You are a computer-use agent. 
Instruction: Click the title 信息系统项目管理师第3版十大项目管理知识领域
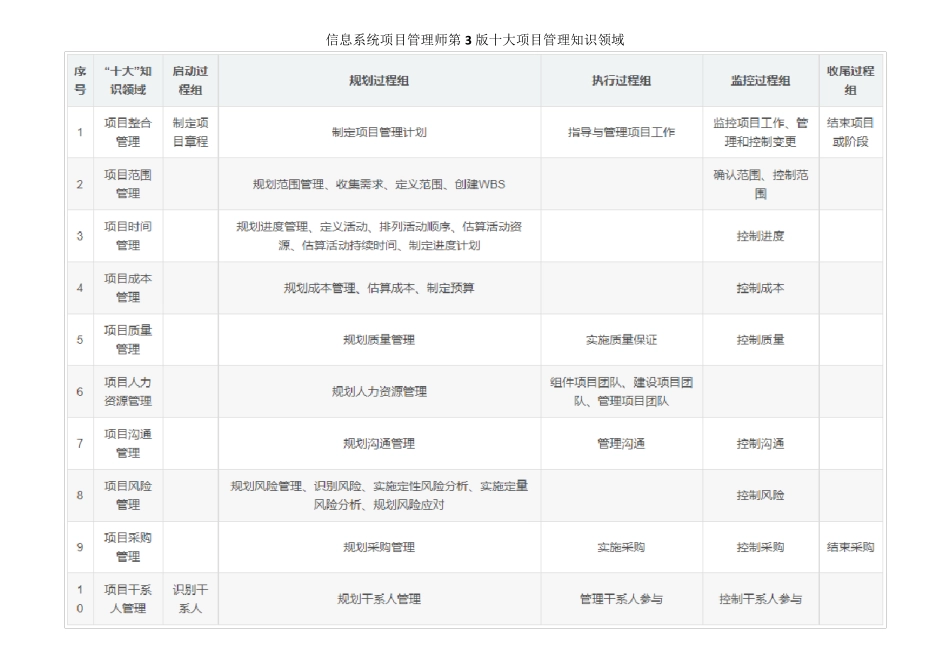(x=475, y=40)
